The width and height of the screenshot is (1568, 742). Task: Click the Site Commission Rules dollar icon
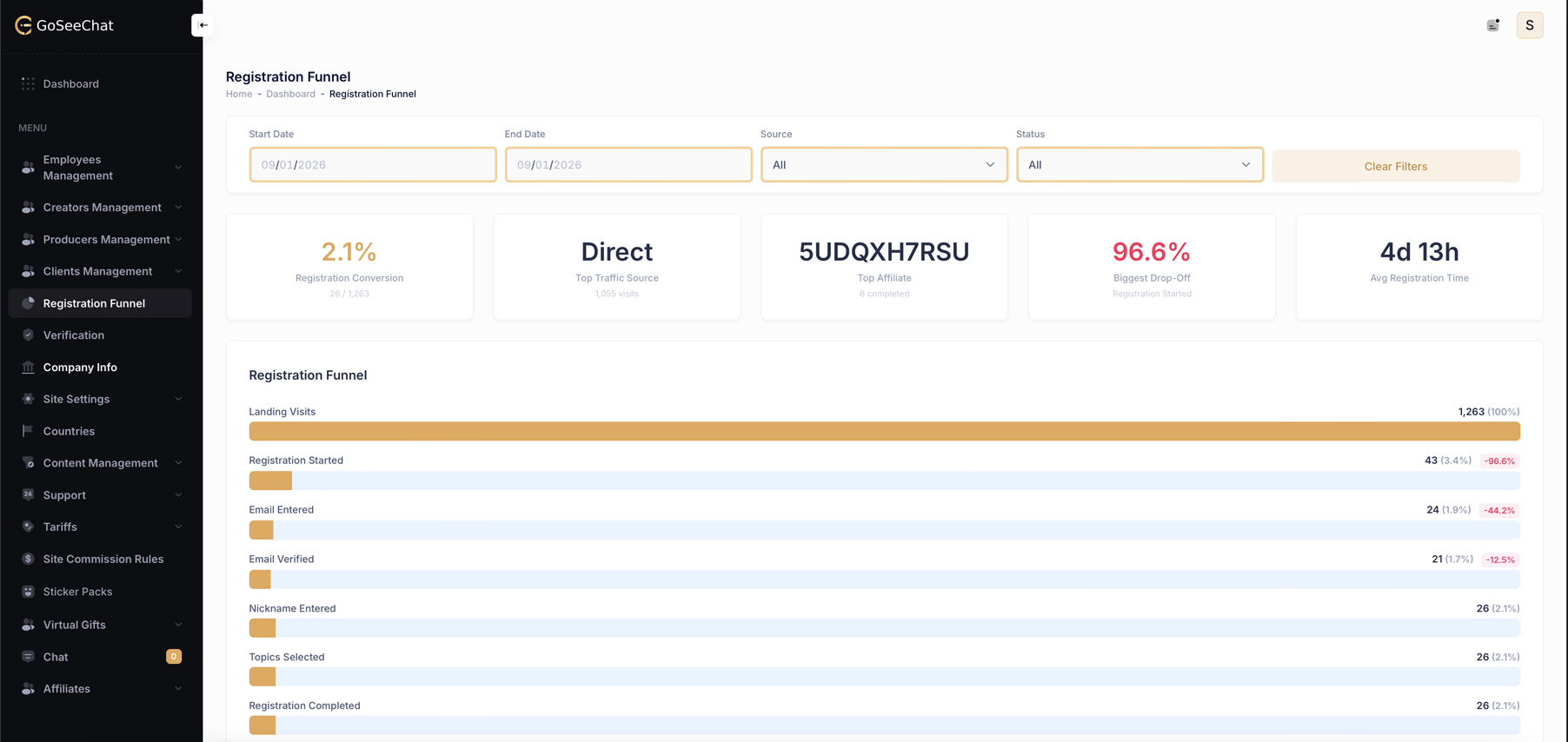coord(28,560)
